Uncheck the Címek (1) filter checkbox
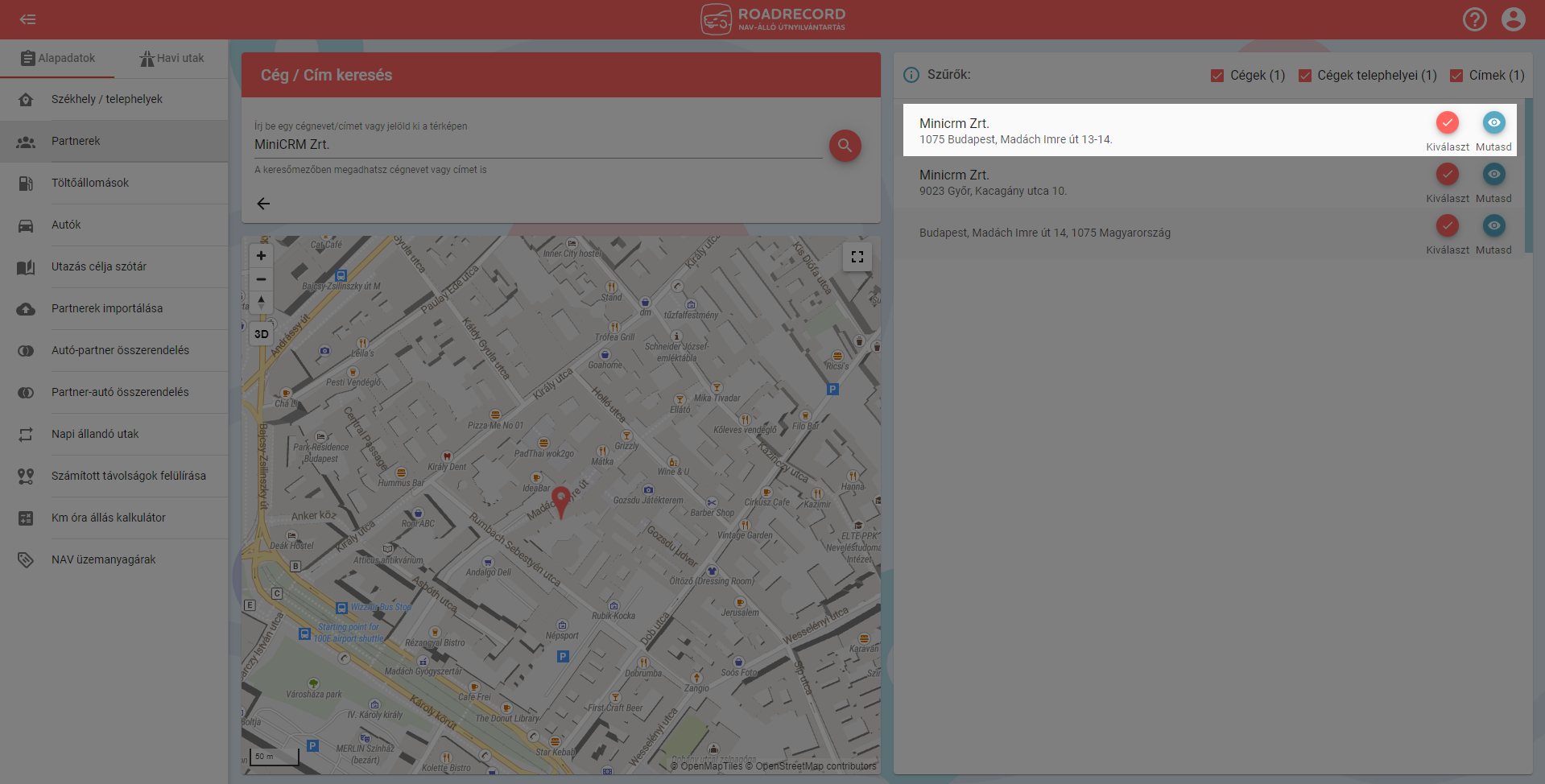 [1456, 75]
